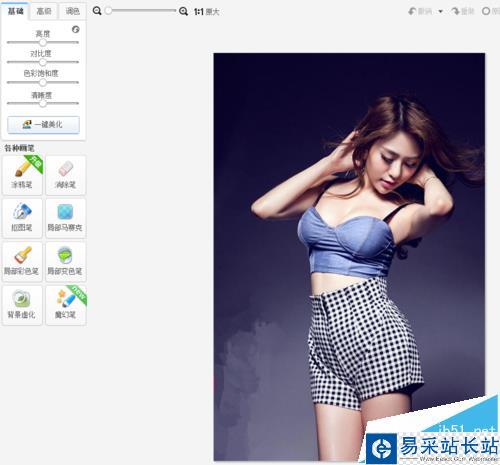
Task: Click the zoom level slider track
Action: pyautogui.click(x=141, y=11)
